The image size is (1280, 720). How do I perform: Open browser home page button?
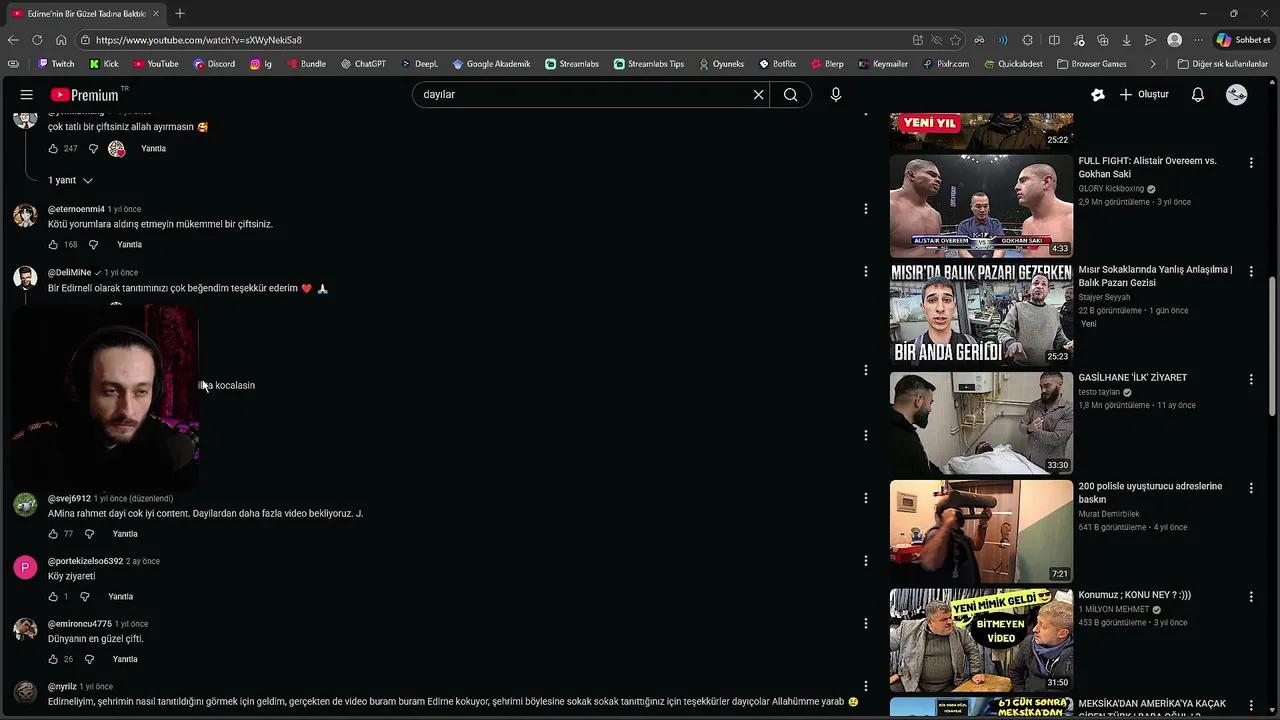pos(61,40)
